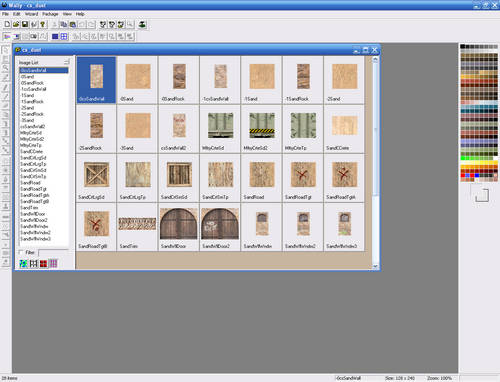Click the up arrow of thumbnail scrollbar
The height and width of the screenshot is (382, 500).
pyautogui.click(x=375, y=60)
